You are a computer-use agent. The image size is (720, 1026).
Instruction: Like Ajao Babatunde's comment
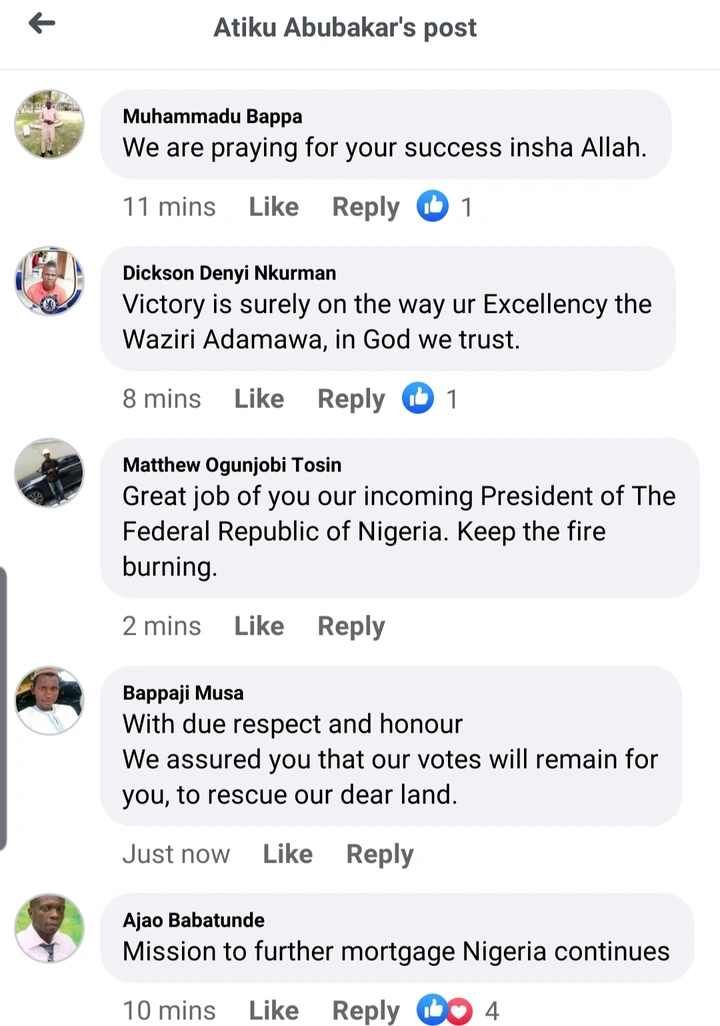pos(274,1011)
